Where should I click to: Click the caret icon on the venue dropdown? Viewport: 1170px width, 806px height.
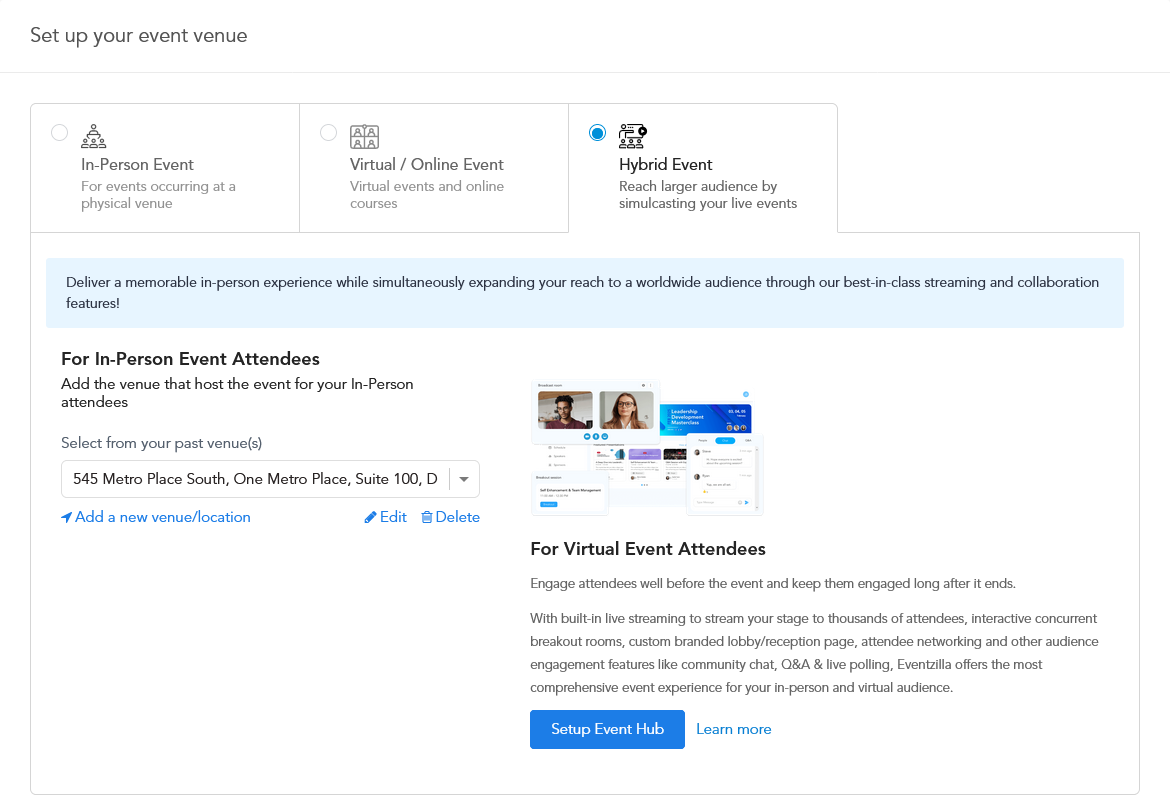coord(463,479)
